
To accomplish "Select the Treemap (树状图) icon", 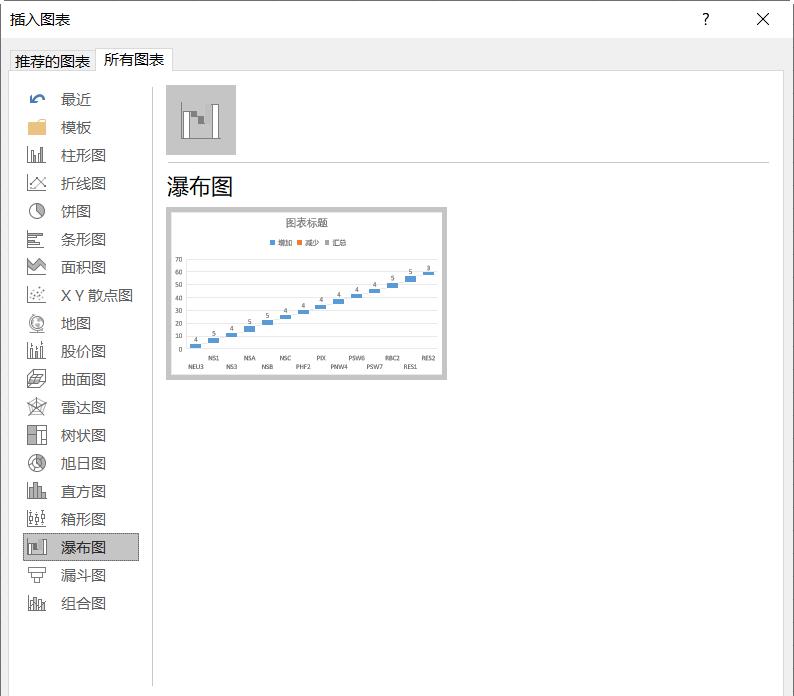I will point(36,435).
